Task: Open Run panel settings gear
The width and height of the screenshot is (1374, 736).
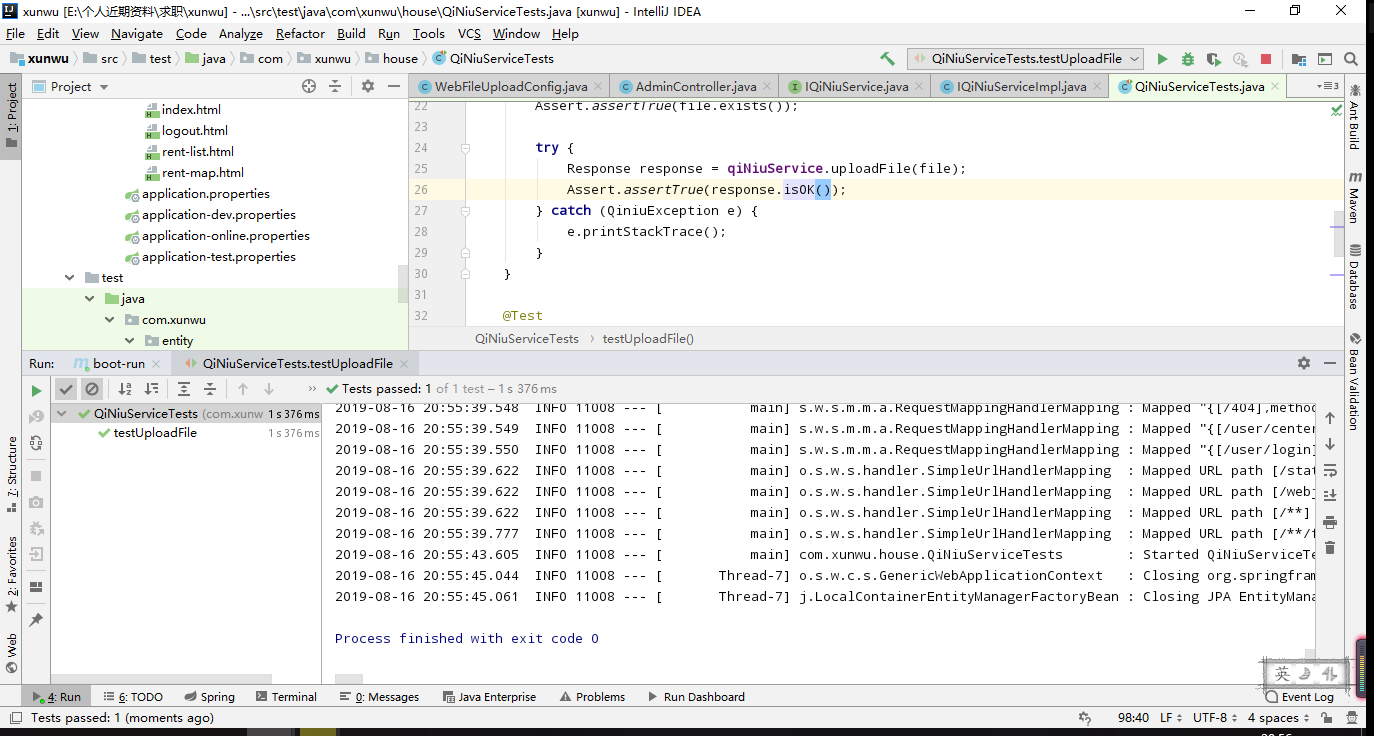Action: pyautogui.click(x=1304, y=364)
